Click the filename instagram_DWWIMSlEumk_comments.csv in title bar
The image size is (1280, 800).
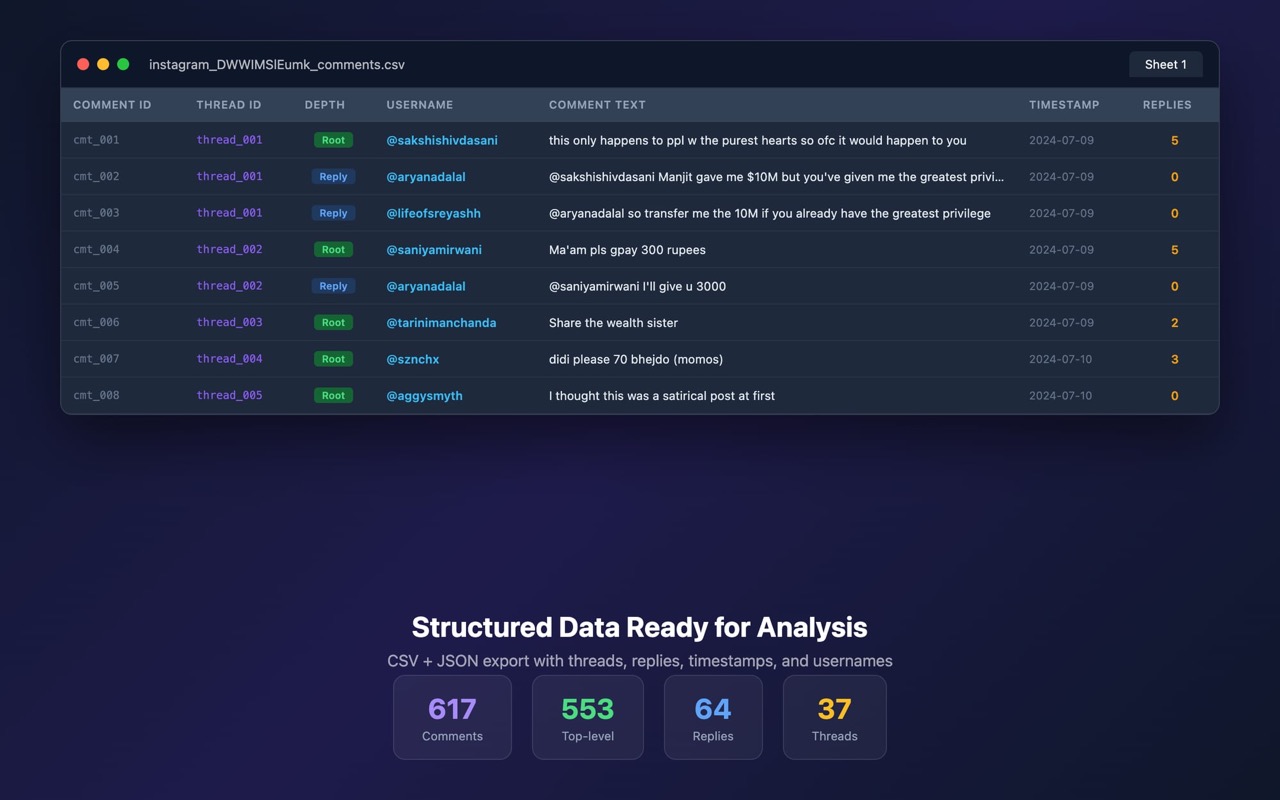[277, 65]
